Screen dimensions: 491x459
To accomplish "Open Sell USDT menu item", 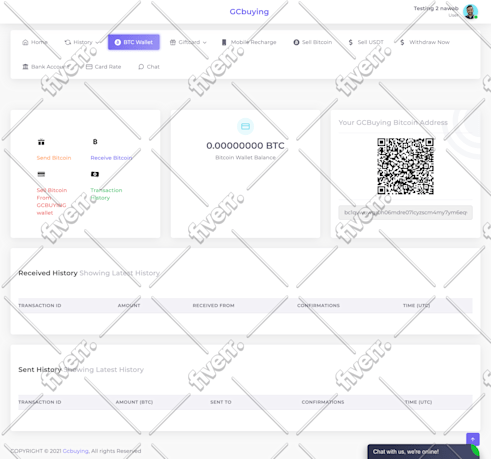I will pyautogui.click(x=366, y=42).
